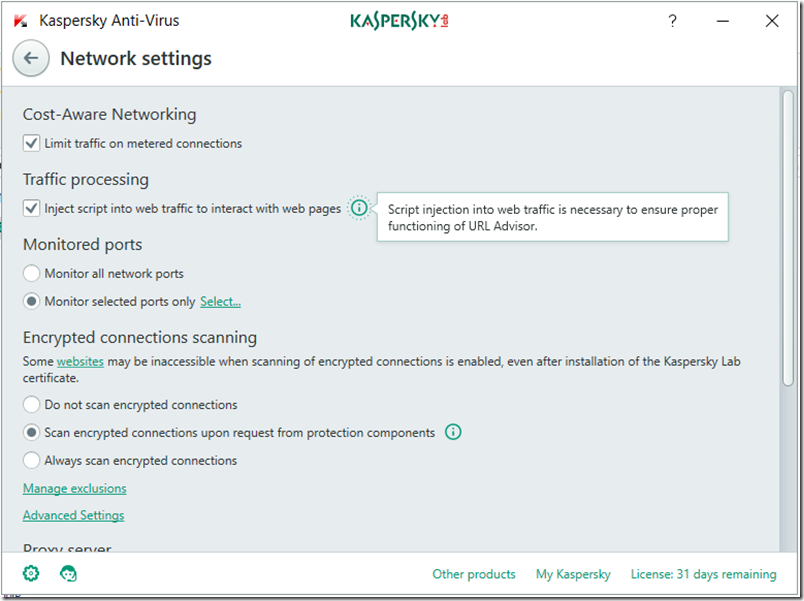Screen dimensions: 804x601
Task: Open Settings via the gear icon
Action: point(31,573)
